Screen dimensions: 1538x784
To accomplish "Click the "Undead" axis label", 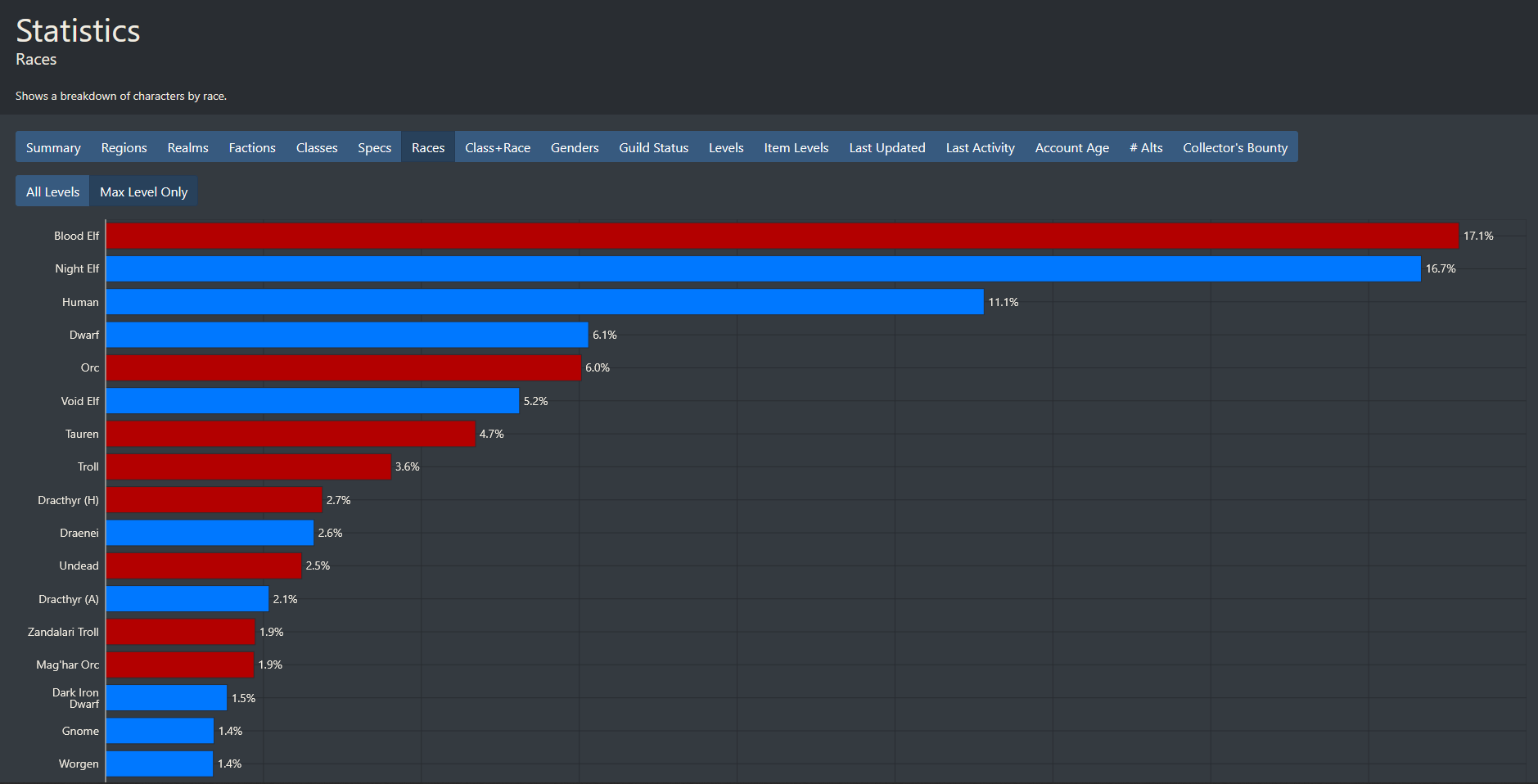I will (x=79, y=565).
